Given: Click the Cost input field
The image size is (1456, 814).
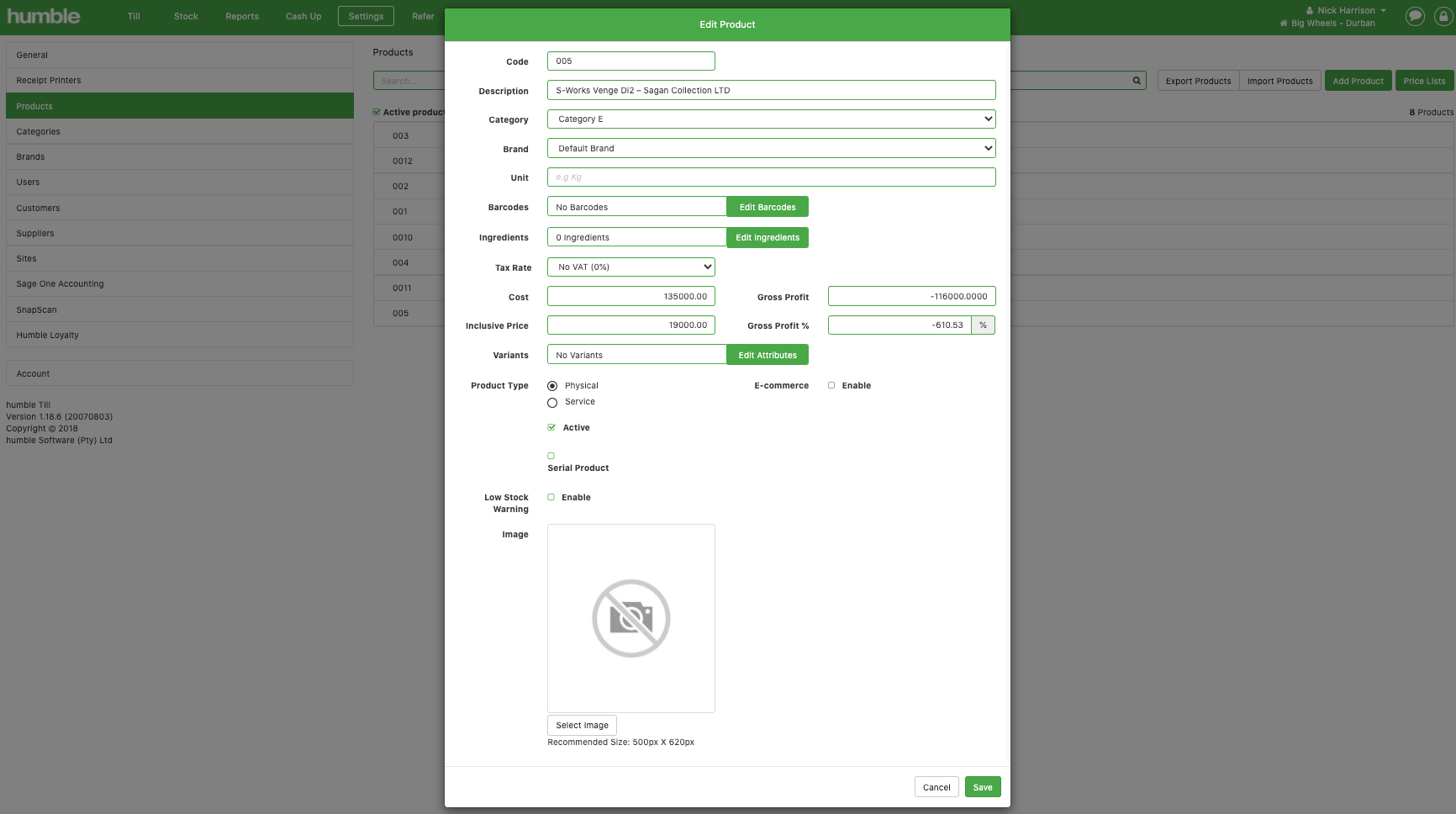Looking at the screenshot, I should [x=631, y=296].
